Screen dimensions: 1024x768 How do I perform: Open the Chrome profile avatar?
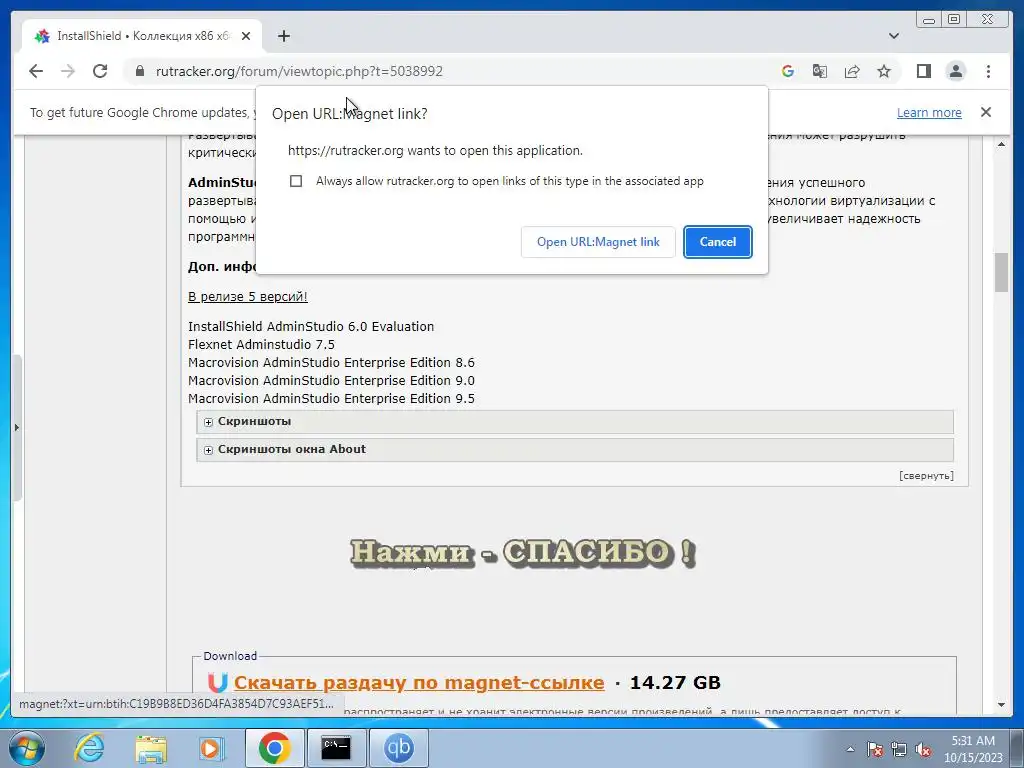pyautogui.click(x=955, y=71)
